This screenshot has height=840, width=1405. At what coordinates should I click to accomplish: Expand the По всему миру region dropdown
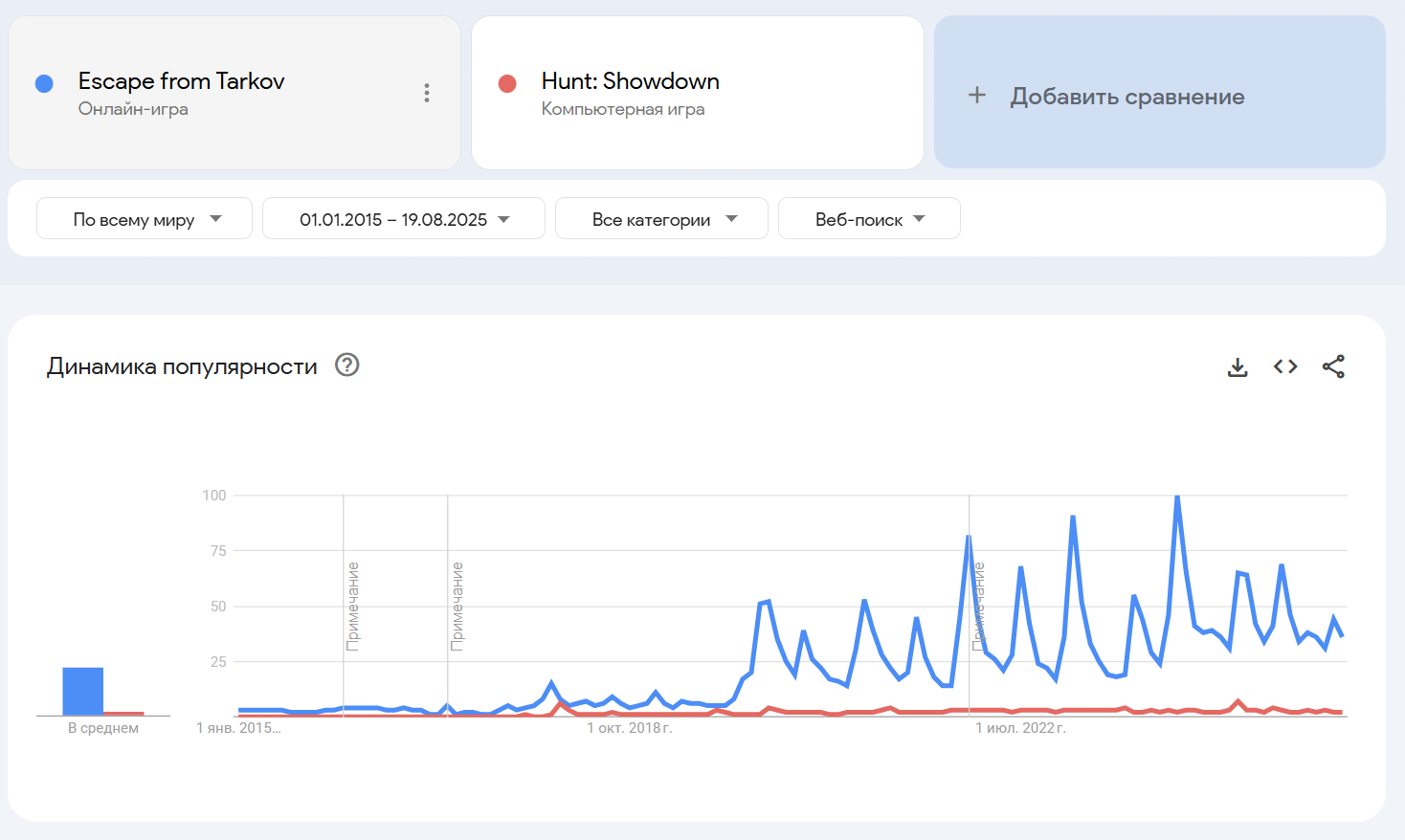tap(145, 219)
